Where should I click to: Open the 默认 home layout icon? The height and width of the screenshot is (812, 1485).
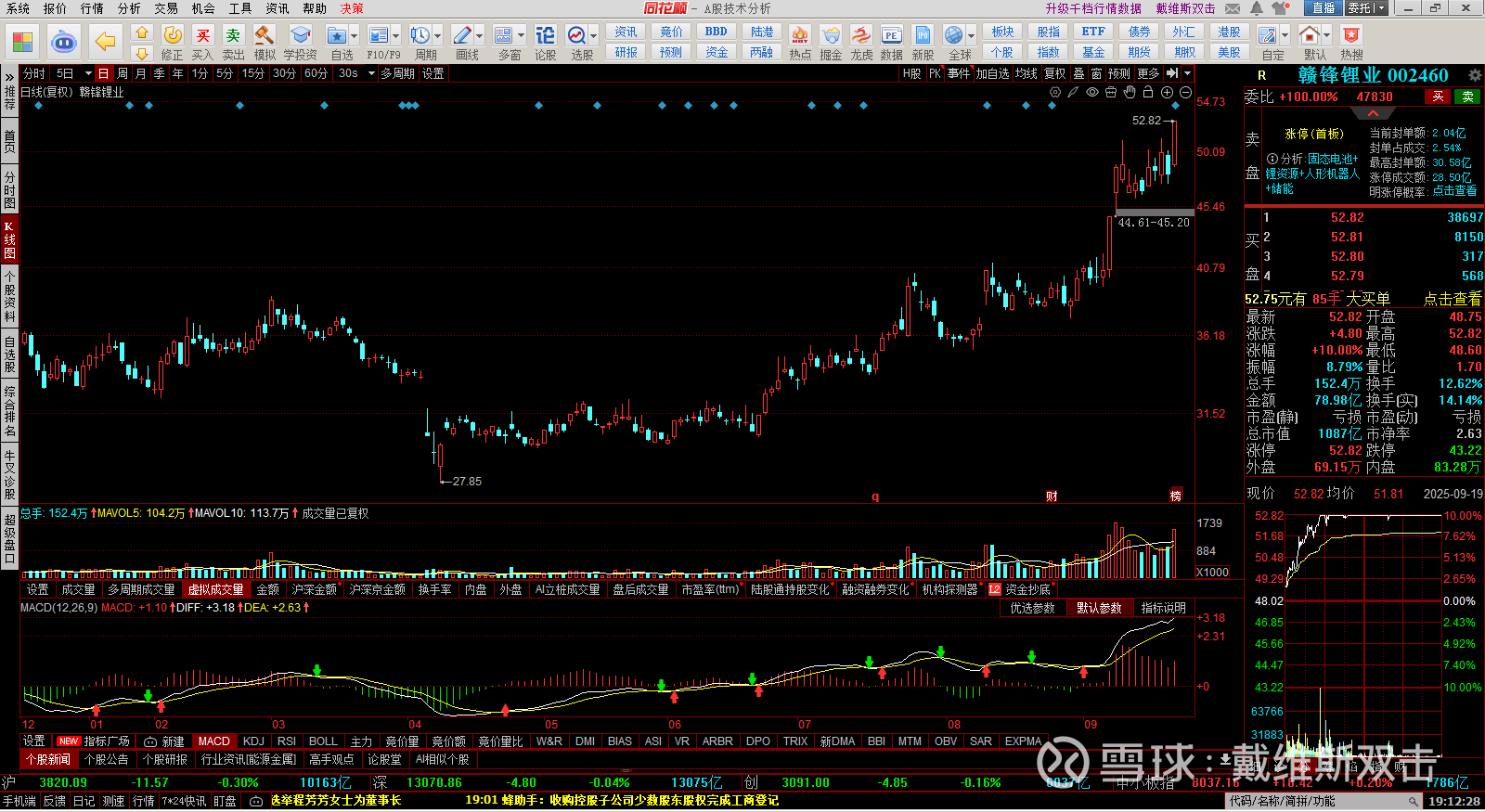[1310, 35]
